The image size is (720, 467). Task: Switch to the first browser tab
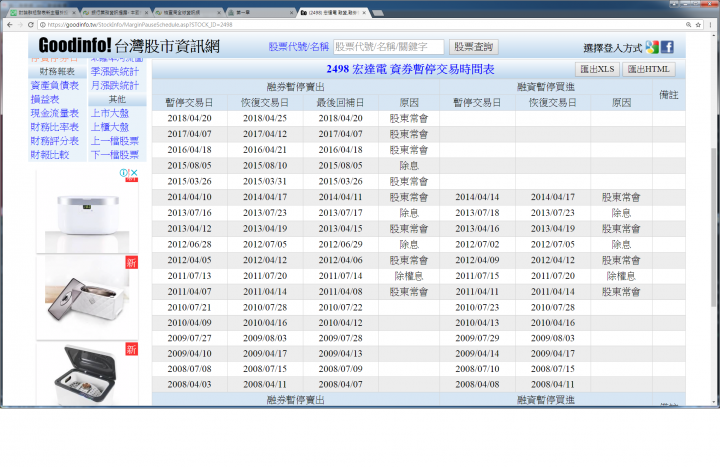[42, 12]
